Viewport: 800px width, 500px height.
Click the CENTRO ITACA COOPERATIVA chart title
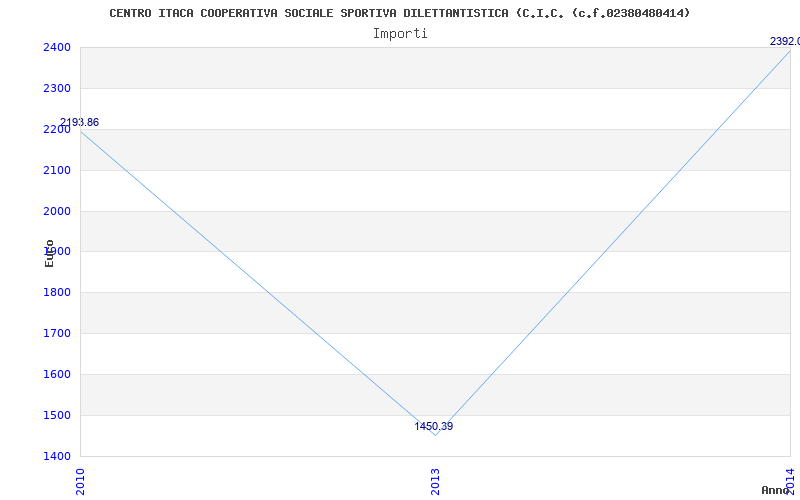(x=399, y=13)
